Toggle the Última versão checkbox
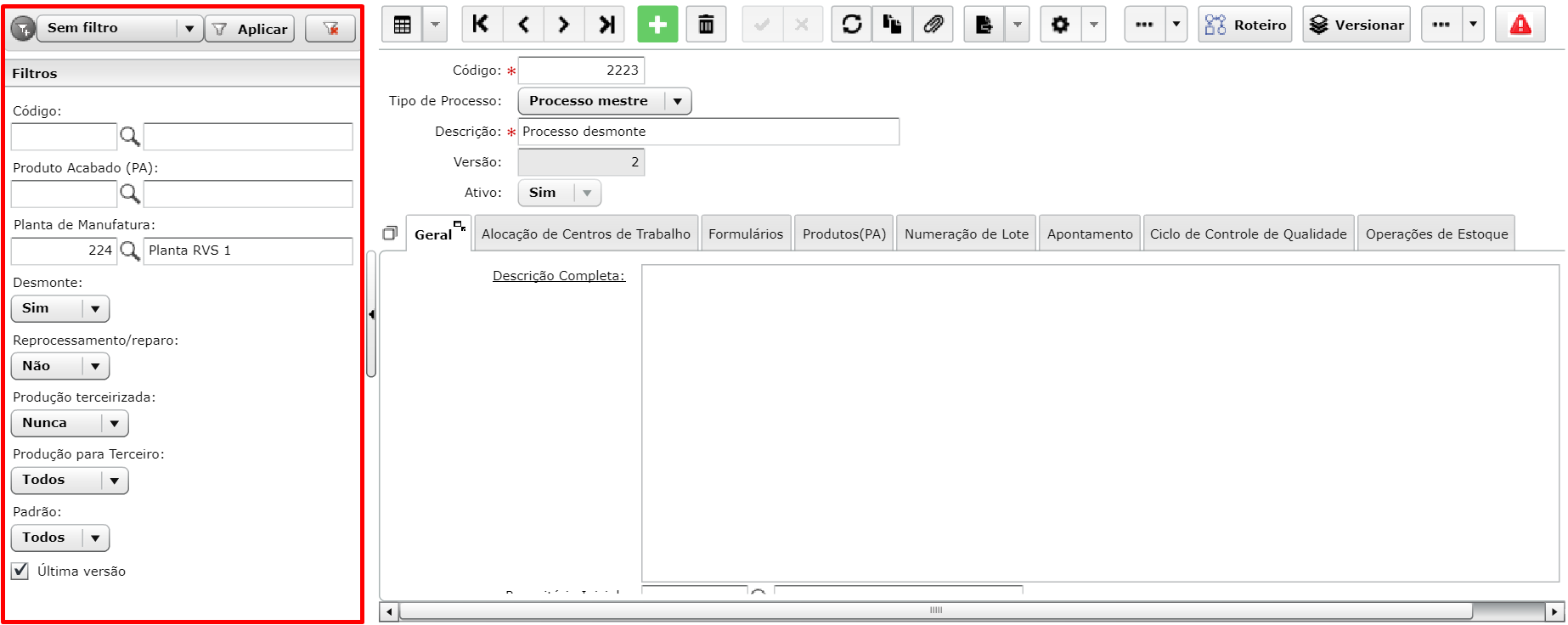Image resolution: width=1568 pixels, height=625 pixels. (20, 571)
